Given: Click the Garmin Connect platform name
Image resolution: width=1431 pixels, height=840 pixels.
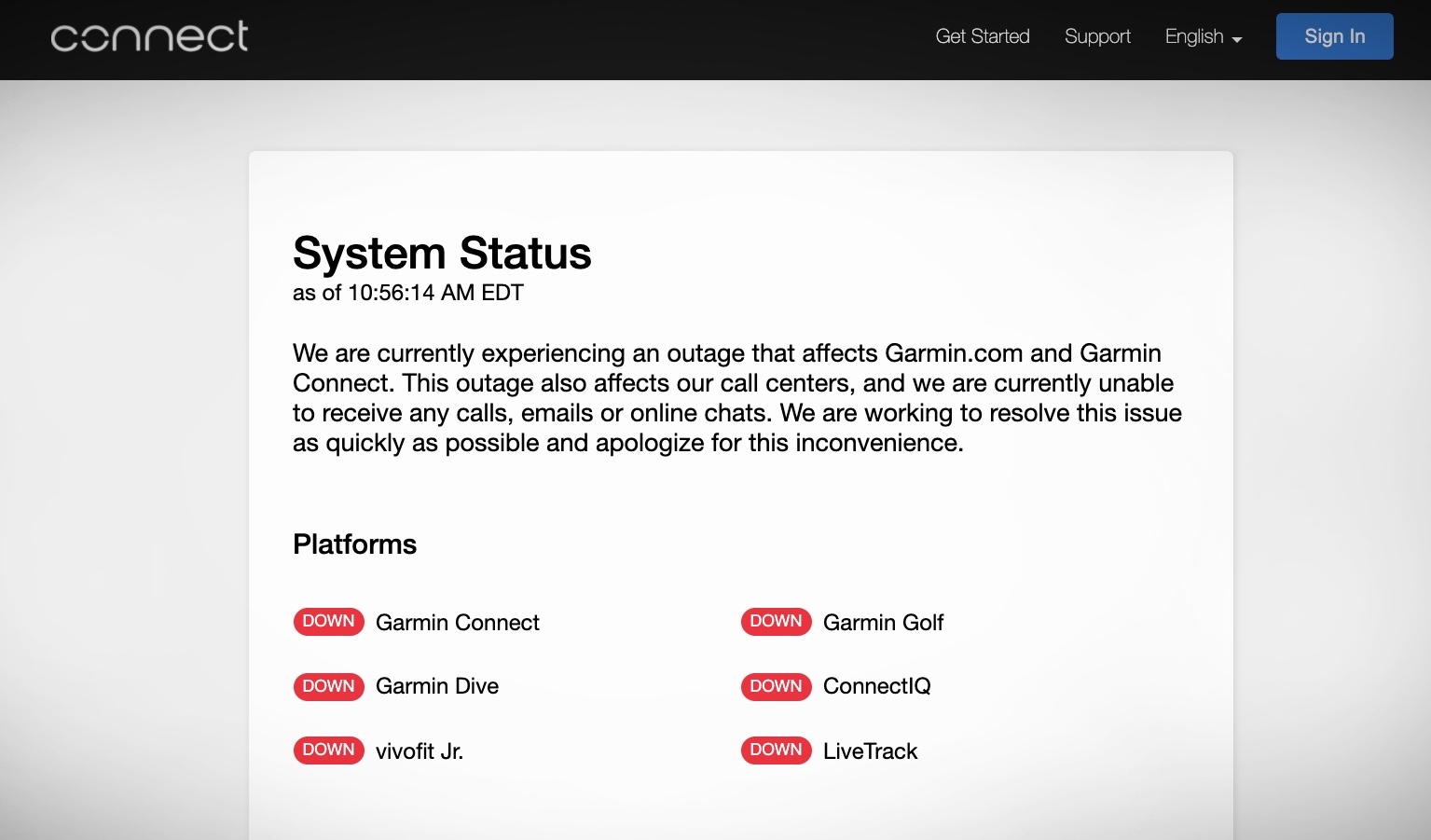Looking at the screenshot, I should (458, 623).
